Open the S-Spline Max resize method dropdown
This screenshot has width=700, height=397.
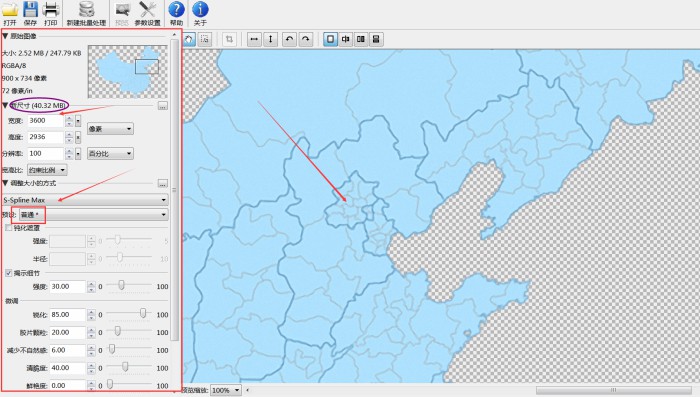(x=85, y=200)
